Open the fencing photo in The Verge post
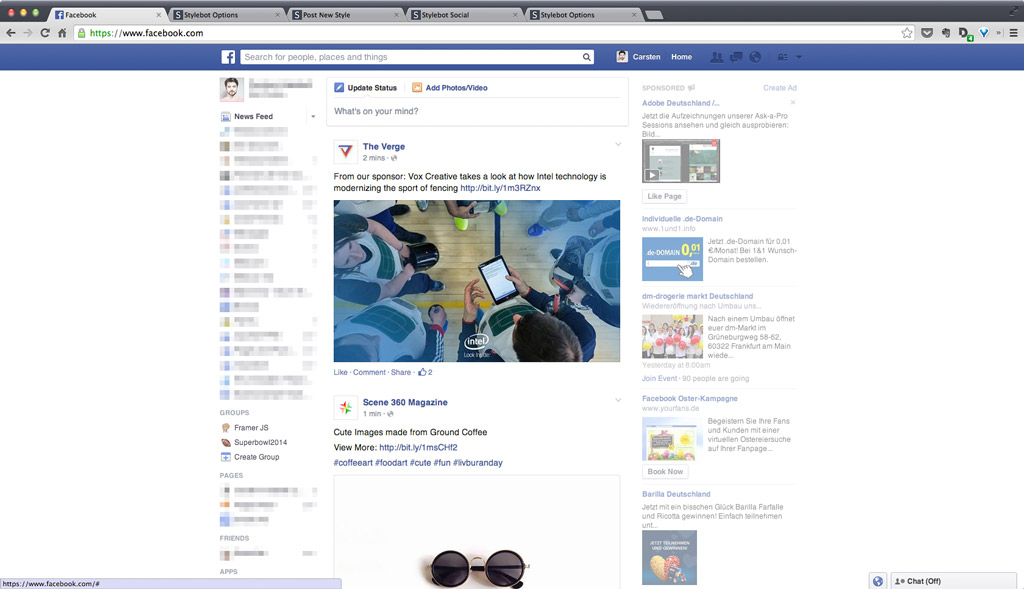Screen dimensions: 1024x589 (x=477, y=281)
